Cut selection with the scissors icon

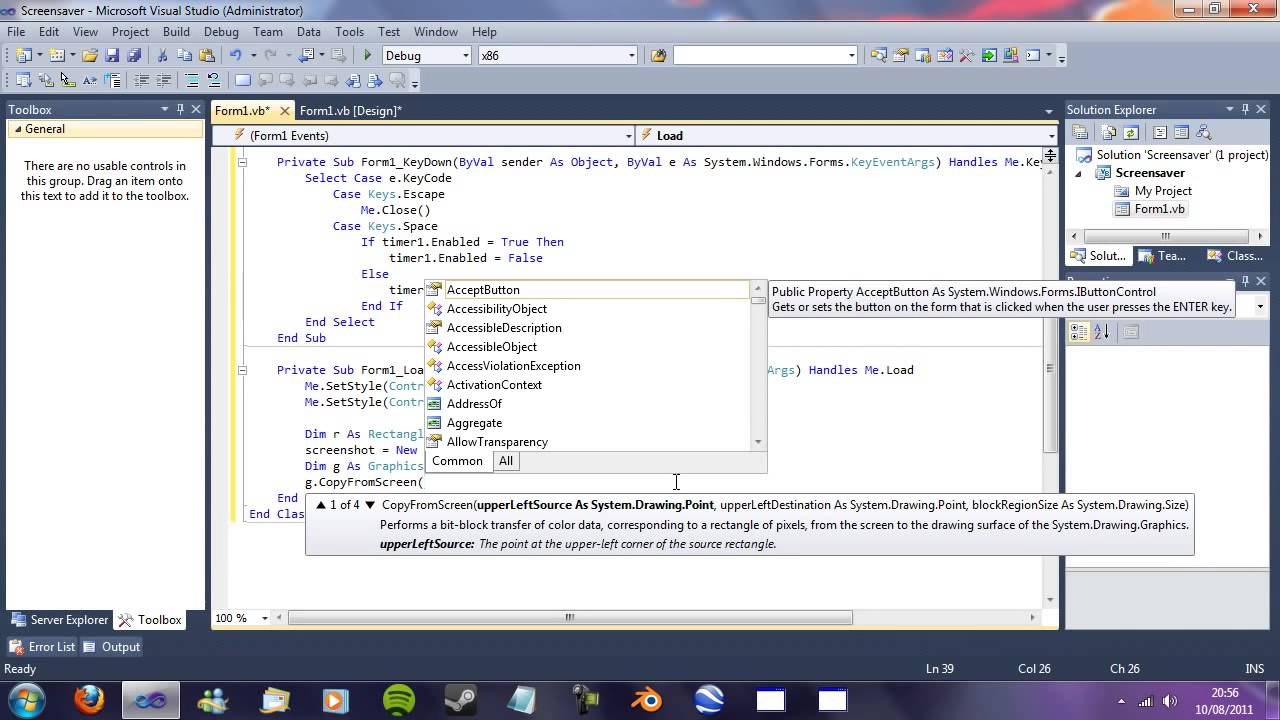tap(162, 55)
